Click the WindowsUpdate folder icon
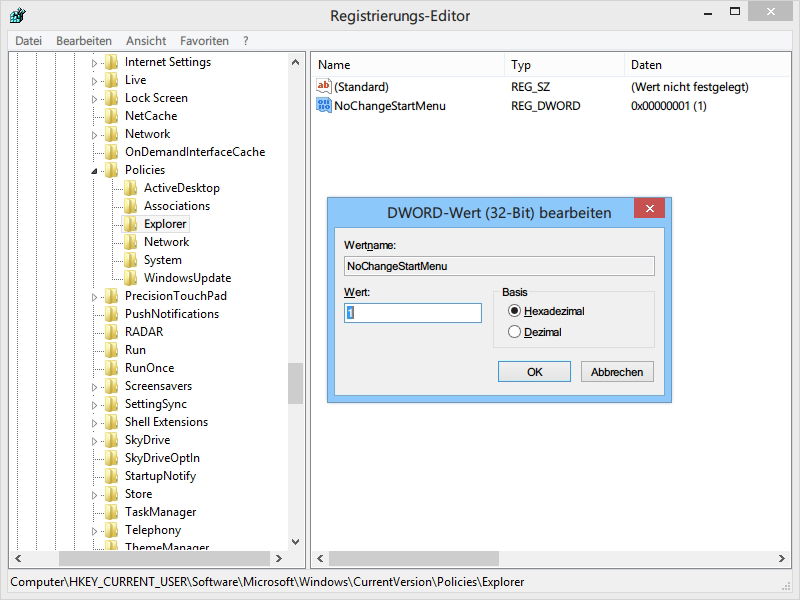Screen dimensions: 800x600 pyautogui.click(x=131, y=278)
